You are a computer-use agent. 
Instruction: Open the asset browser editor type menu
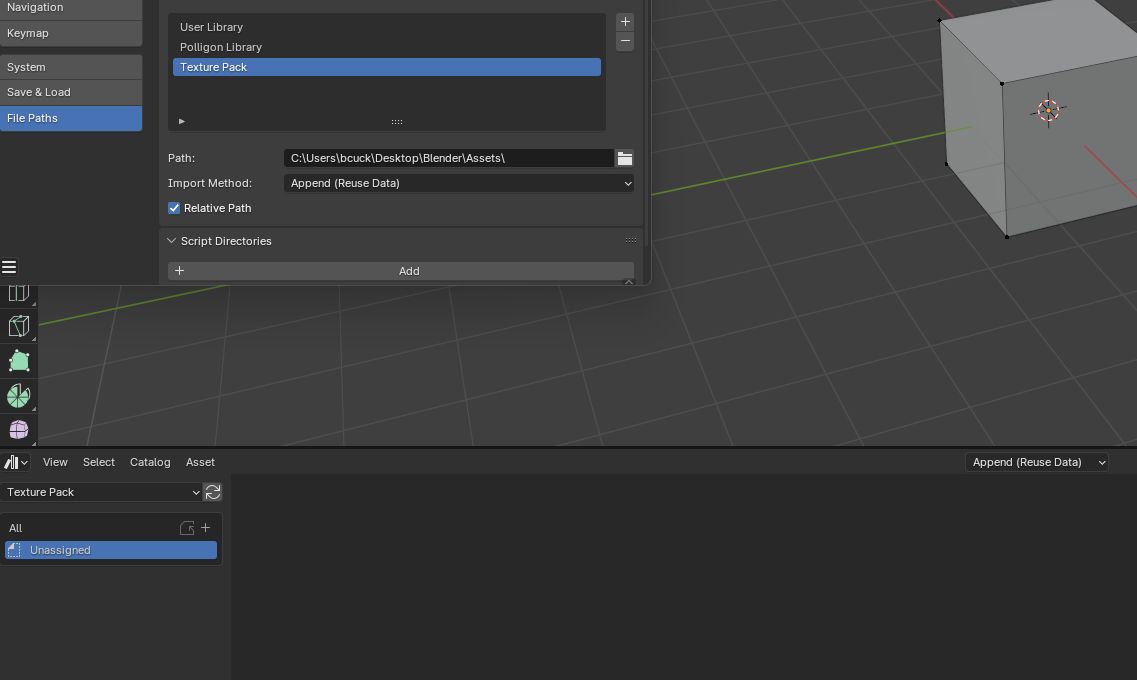click(x=15, y=463)
